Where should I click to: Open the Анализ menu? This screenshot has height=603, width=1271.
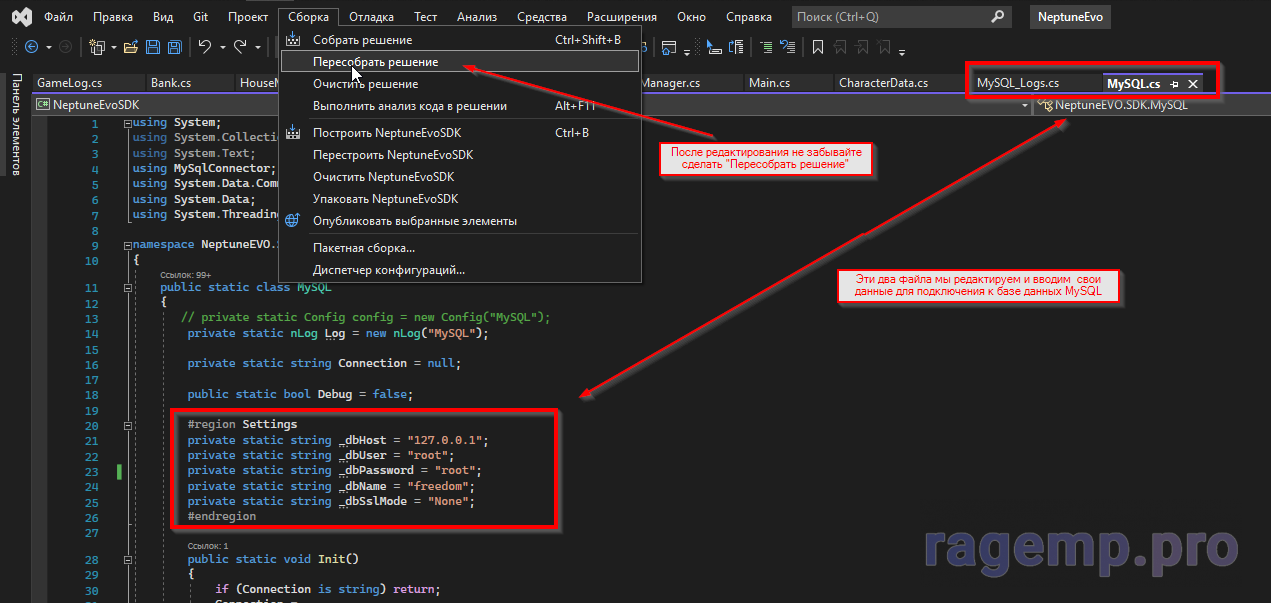coord(477,17)
